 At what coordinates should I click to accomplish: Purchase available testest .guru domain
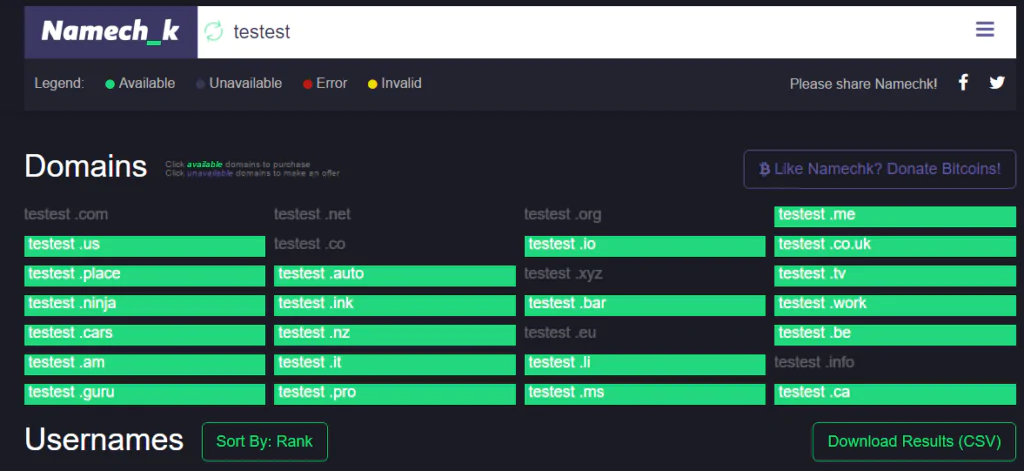click(144, 395)
